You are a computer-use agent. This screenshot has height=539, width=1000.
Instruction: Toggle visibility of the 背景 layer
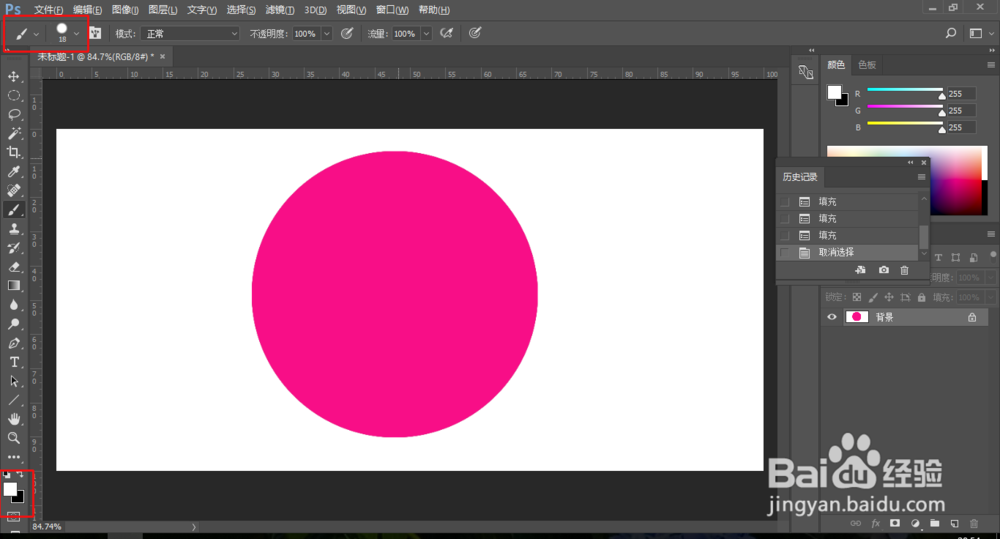[832, 317]
